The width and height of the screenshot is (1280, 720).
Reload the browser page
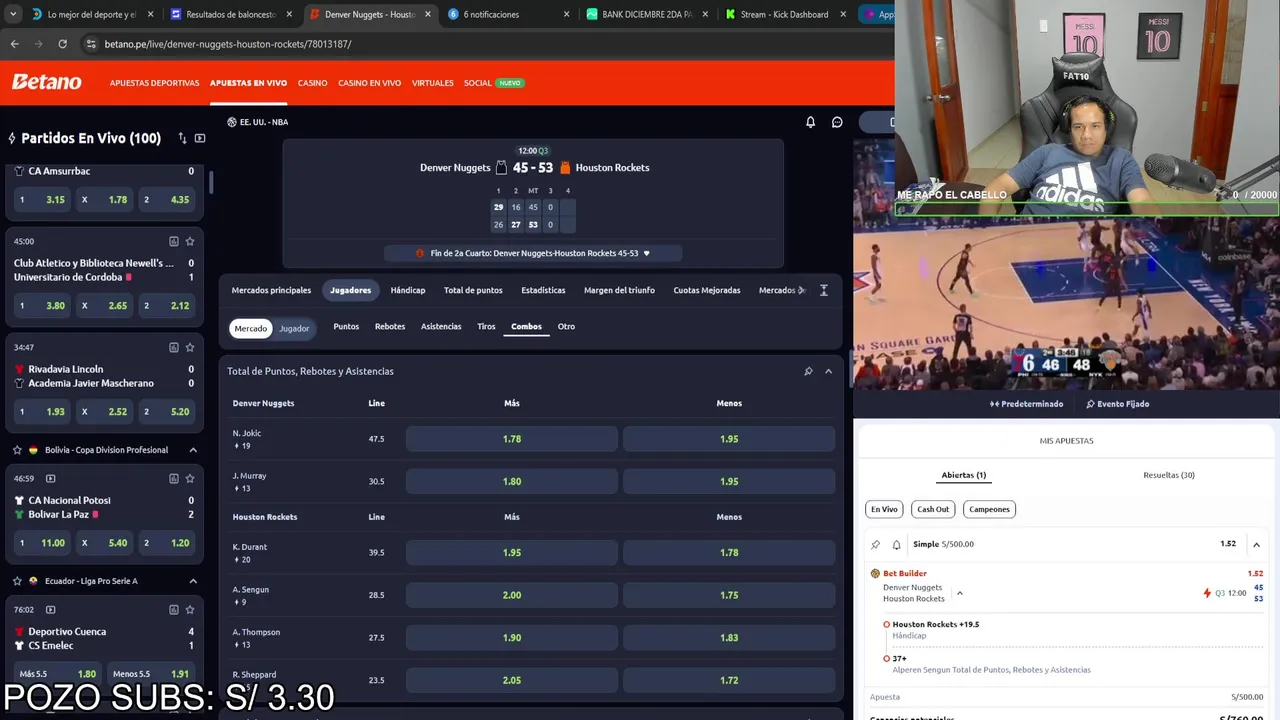[x=62, y=44]
